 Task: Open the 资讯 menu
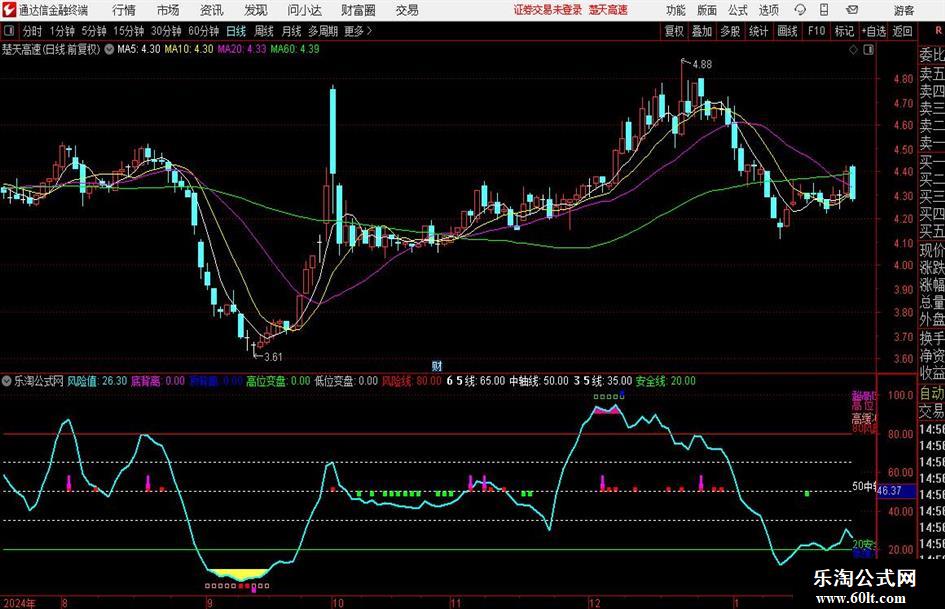(x=212, y=10)
